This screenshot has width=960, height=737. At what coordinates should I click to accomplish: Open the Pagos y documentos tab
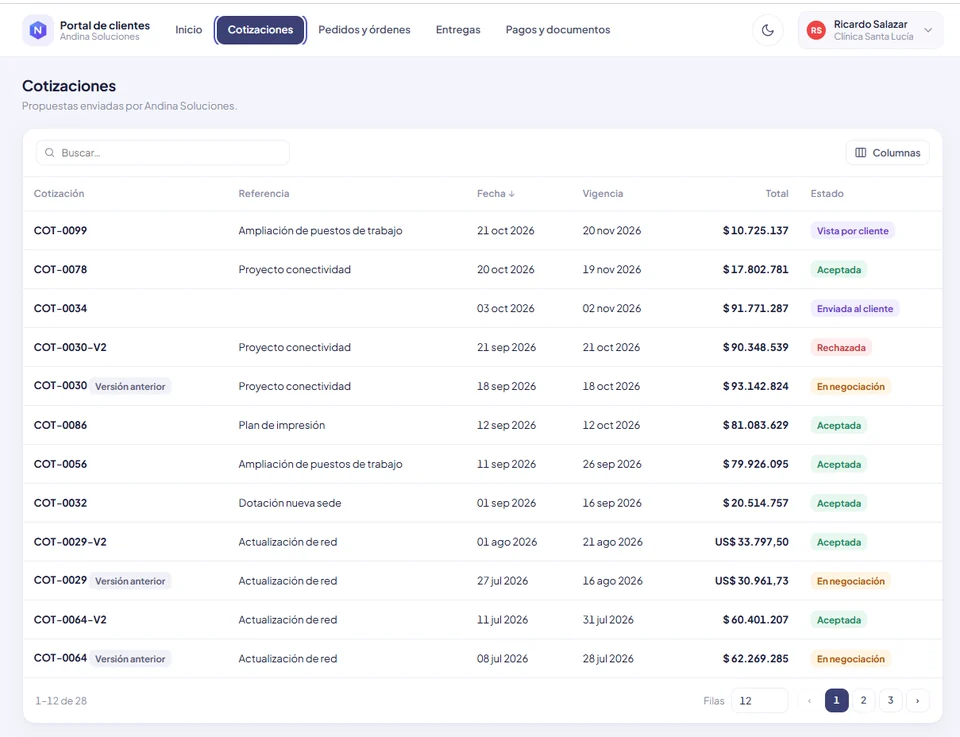(558, 30)
